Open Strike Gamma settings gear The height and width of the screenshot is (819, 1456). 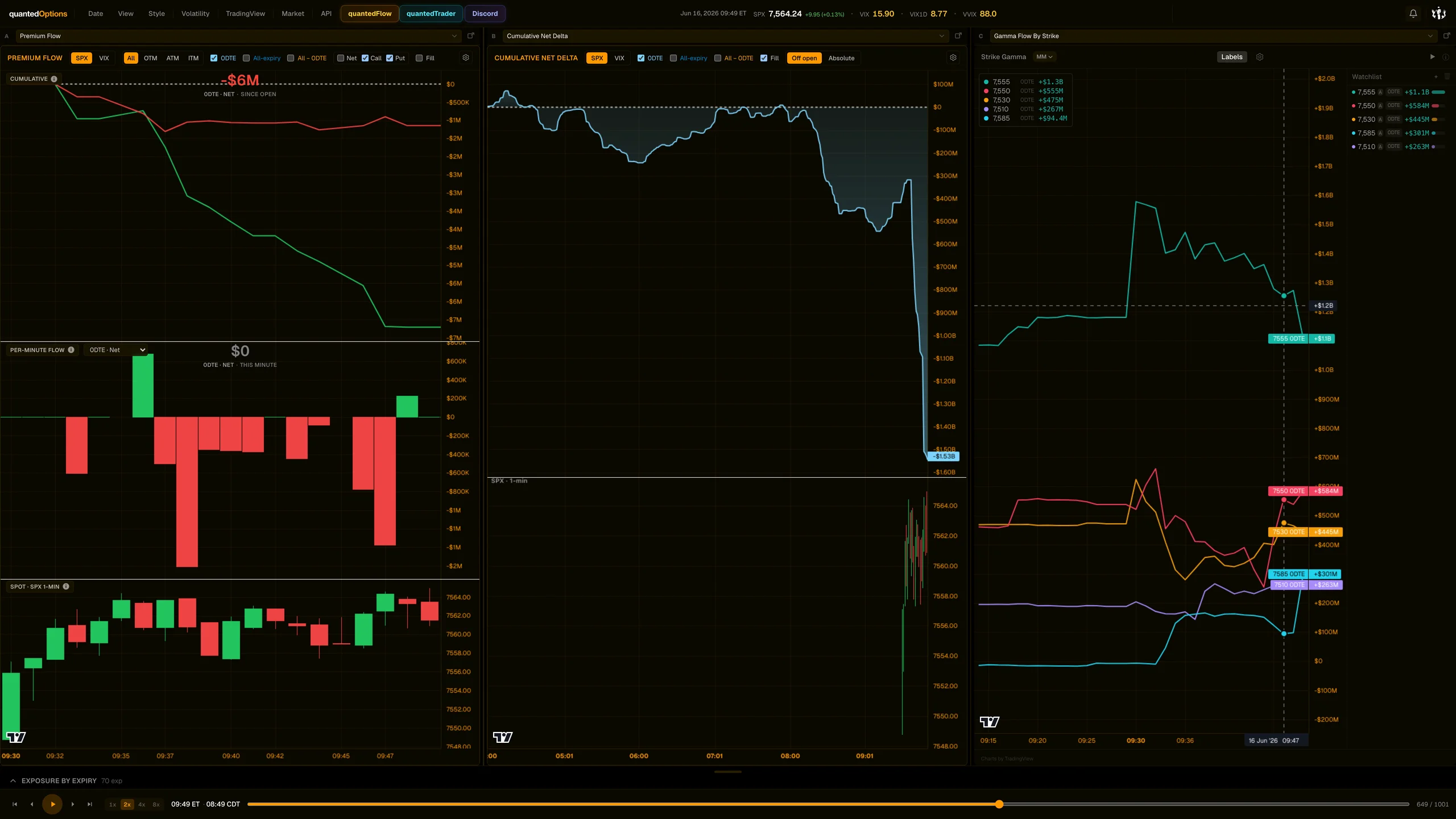click(x=1260, y=57)
